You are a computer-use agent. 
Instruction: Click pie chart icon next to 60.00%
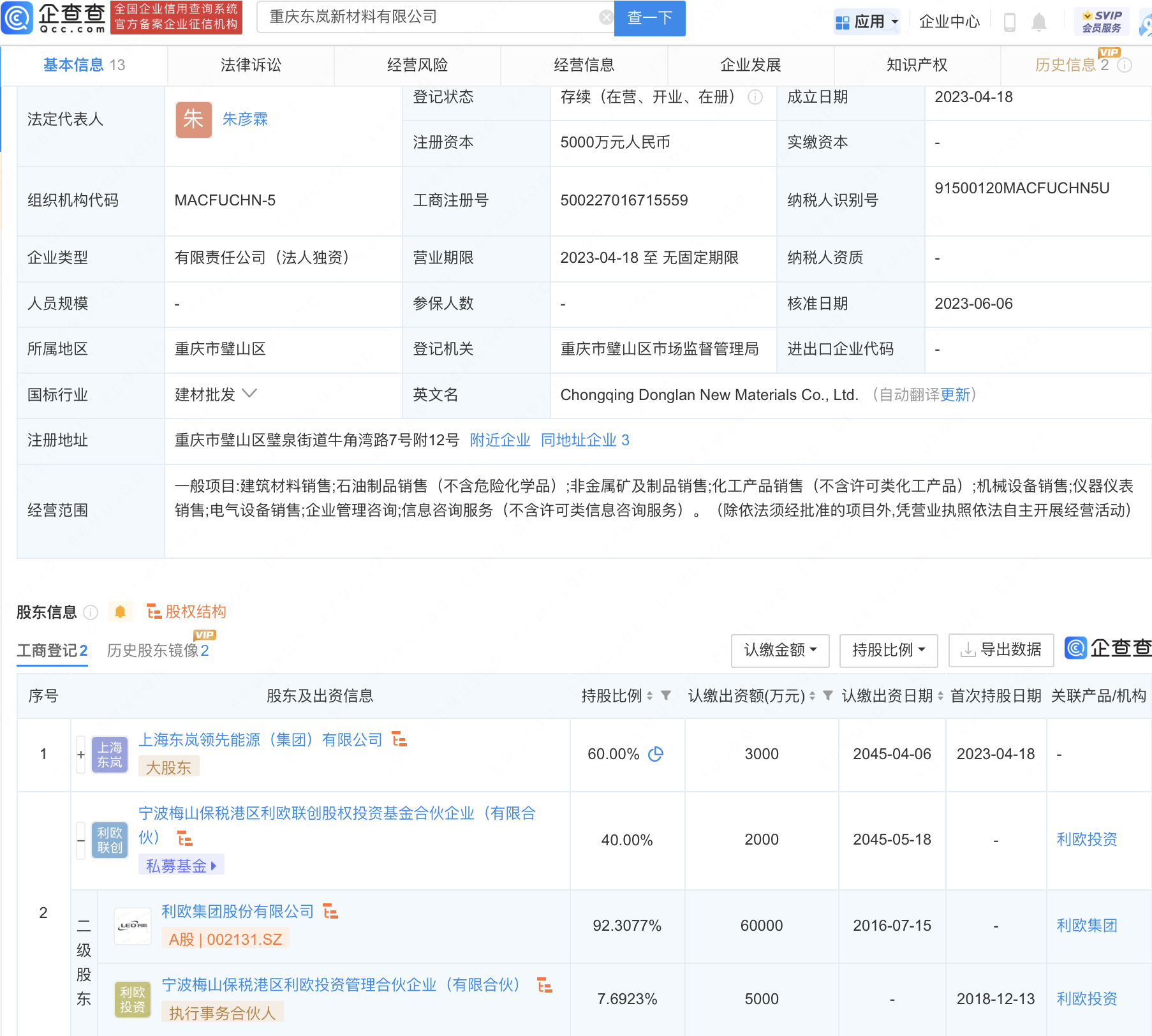[656, 754]
